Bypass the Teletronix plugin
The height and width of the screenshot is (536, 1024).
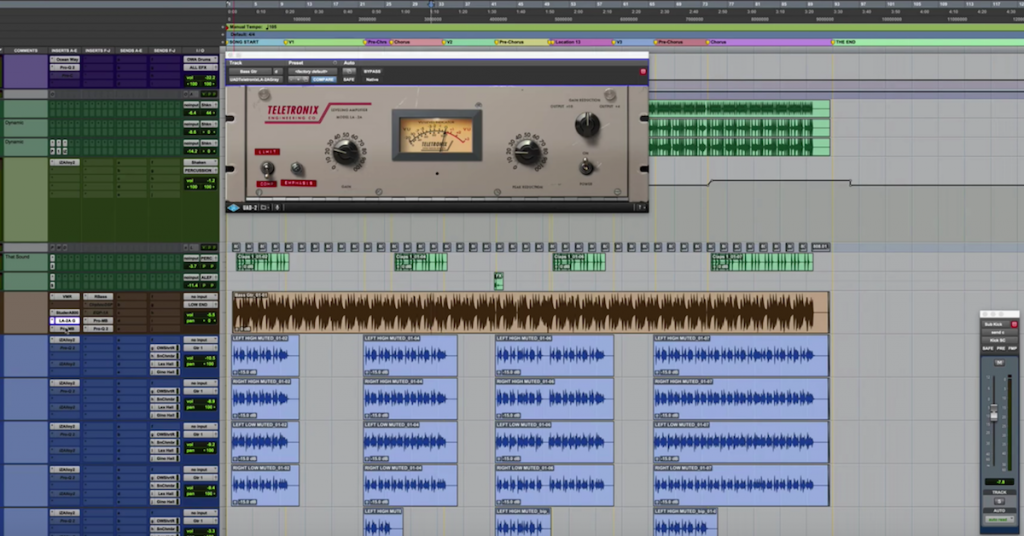[x=372, y=71]
